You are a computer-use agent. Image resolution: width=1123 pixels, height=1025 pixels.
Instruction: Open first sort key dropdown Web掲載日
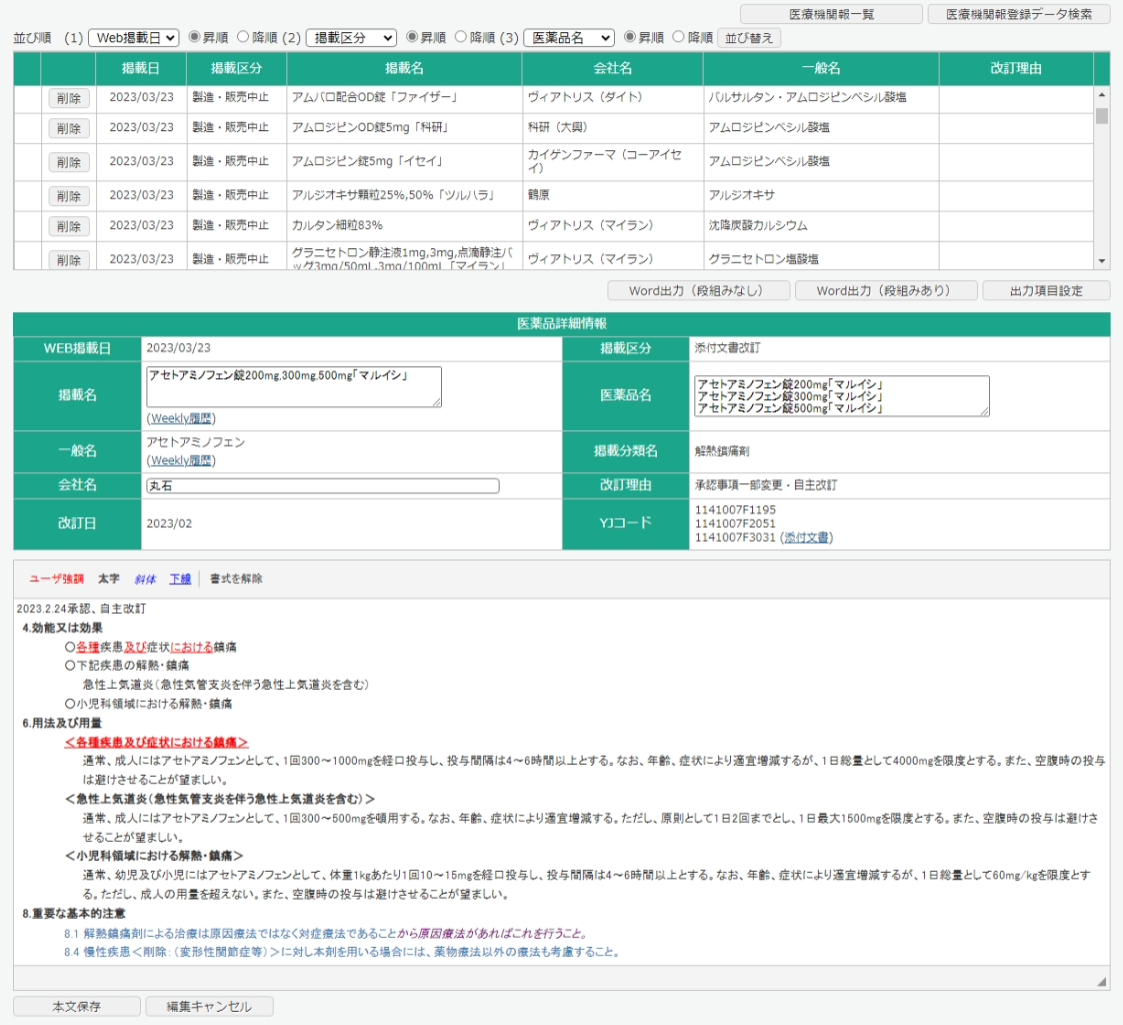pyautogui.click(x=133, y=38)
